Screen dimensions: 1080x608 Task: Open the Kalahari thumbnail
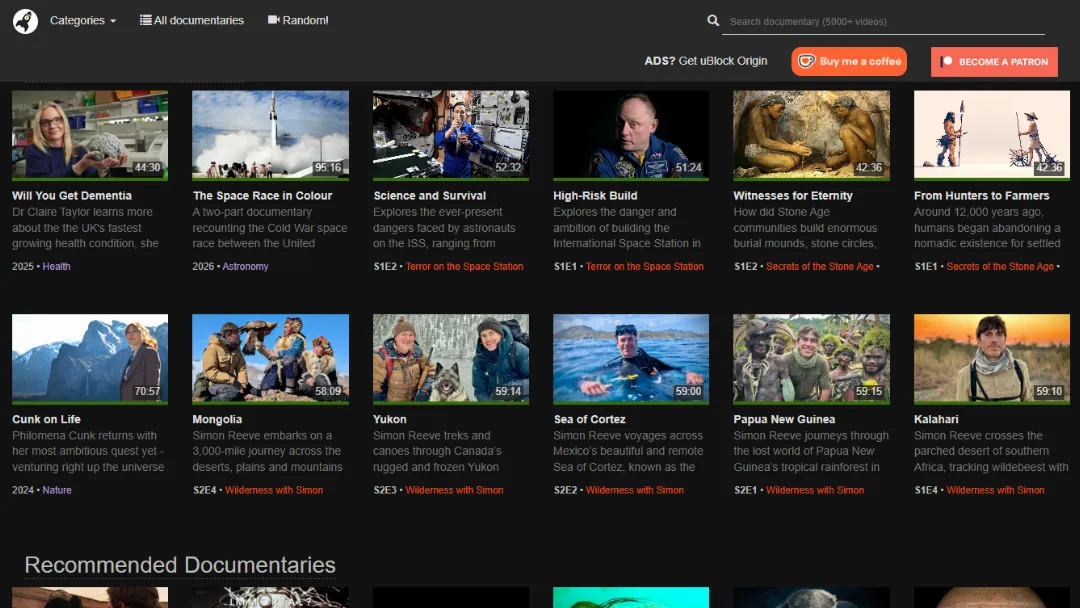click(992, 359)
